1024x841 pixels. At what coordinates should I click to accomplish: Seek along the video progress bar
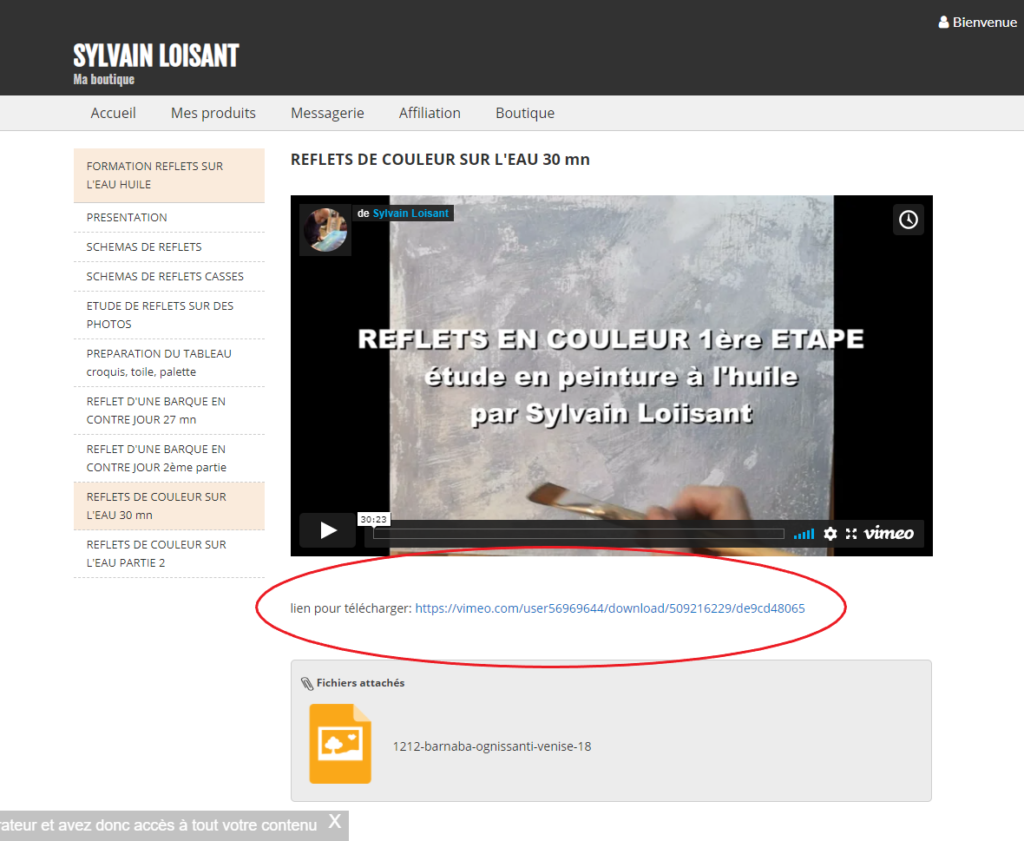pos(579,534)
